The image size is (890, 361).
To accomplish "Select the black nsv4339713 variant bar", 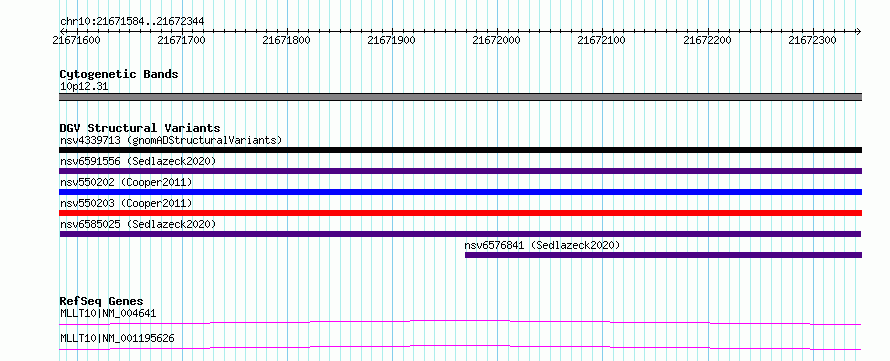I will [x=460, y=150].
